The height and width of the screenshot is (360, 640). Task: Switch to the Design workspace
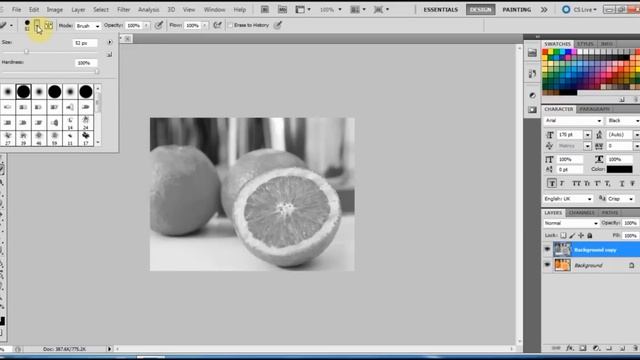click(480, 9)
